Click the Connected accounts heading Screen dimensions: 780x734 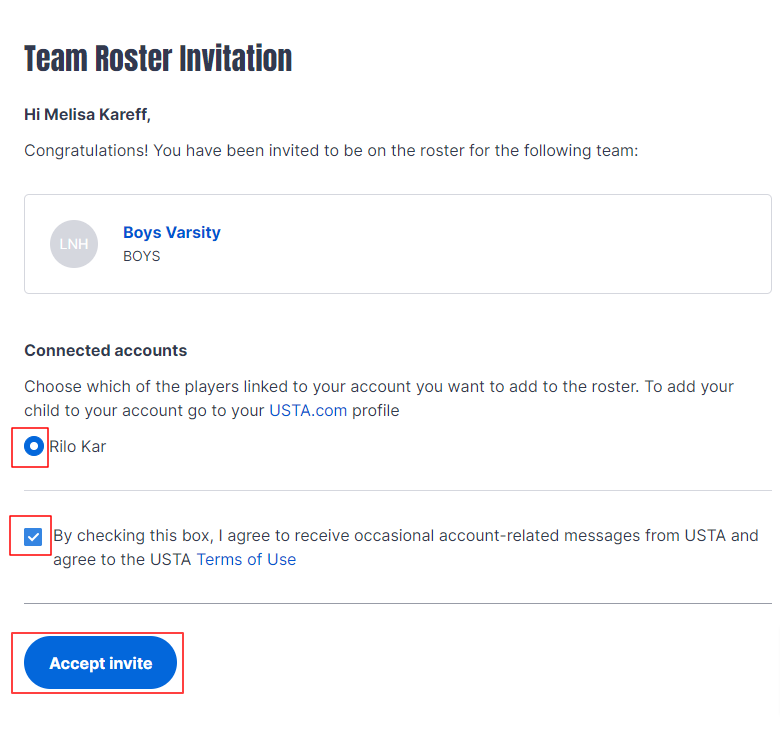click(105, 350)
